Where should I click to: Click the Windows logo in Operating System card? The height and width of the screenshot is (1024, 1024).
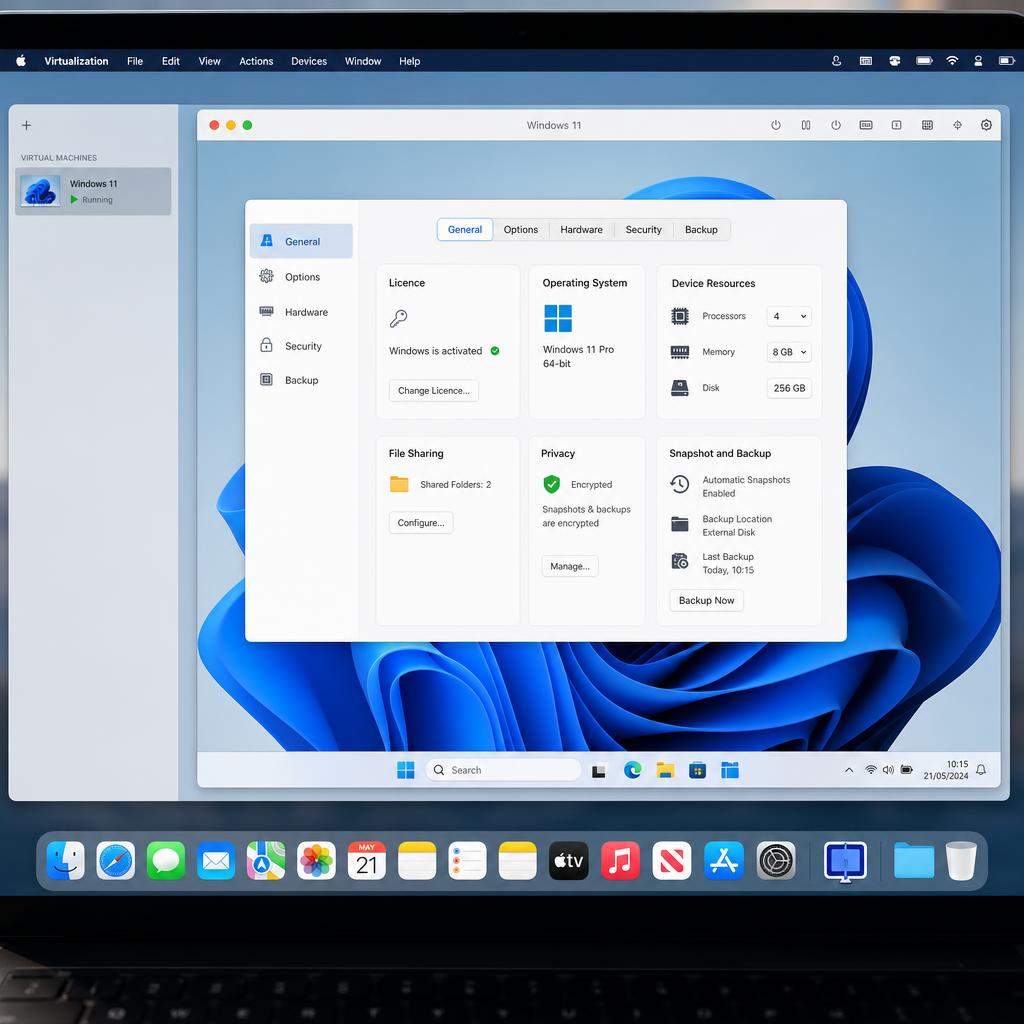click(558, 319)
